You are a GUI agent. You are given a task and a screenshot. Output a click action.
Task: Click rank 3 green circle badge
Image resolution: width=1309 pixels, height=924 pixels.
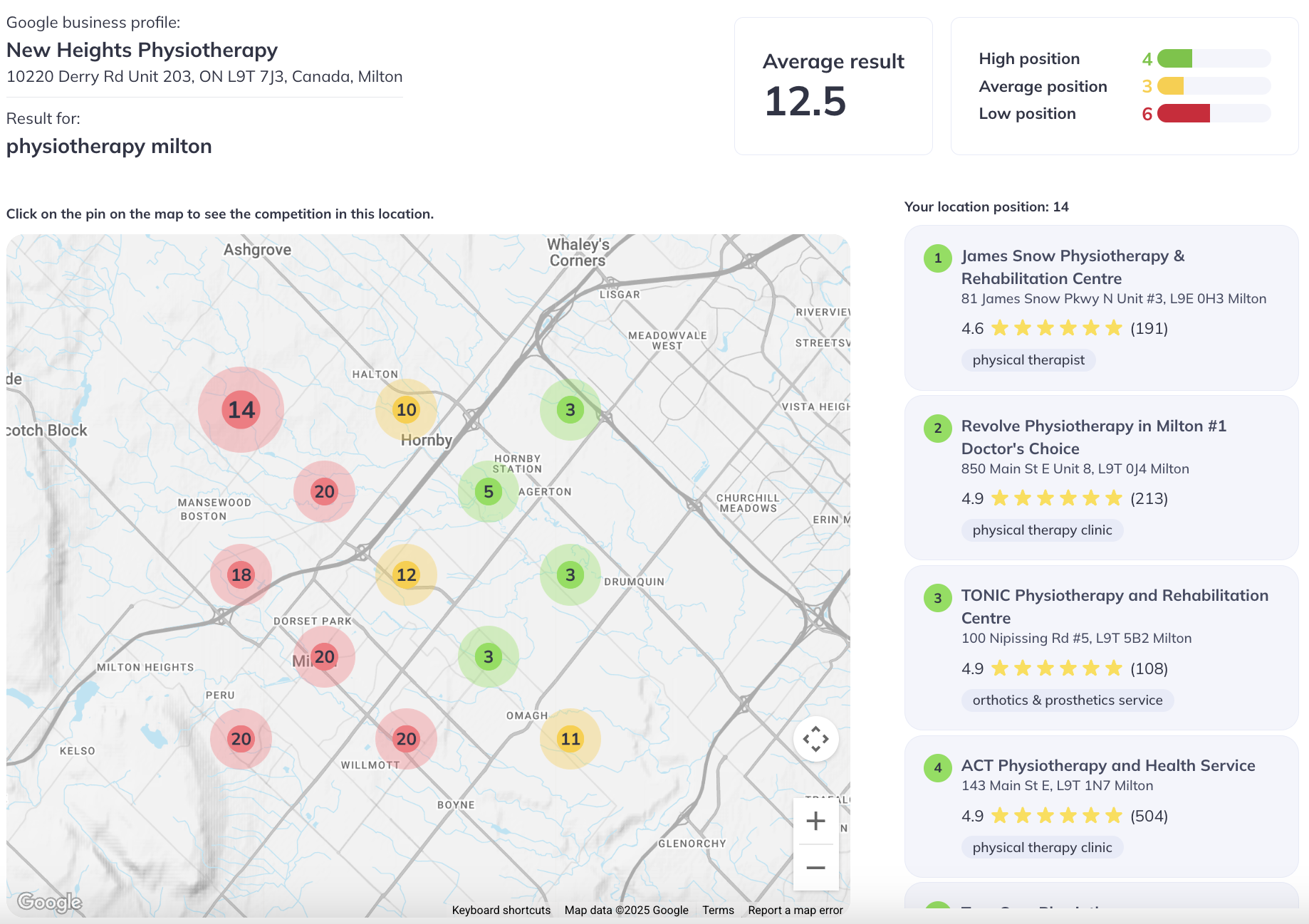click(x=938, y=598)
